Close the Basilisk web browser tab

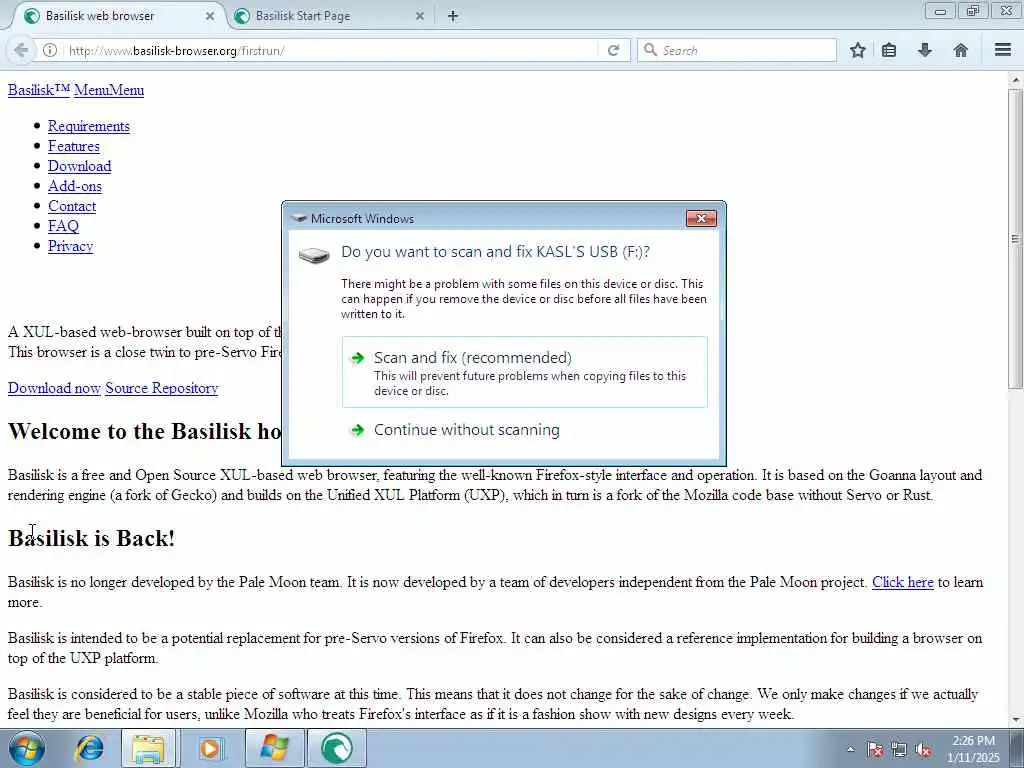210,16
